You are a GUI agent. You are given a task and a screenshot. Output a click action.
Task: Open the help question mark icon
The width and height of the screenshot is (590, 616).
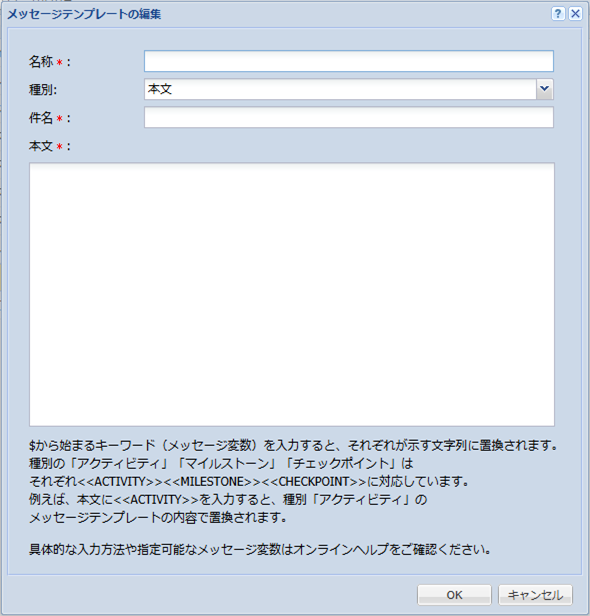pyautogui.click(x=558, y=14)
